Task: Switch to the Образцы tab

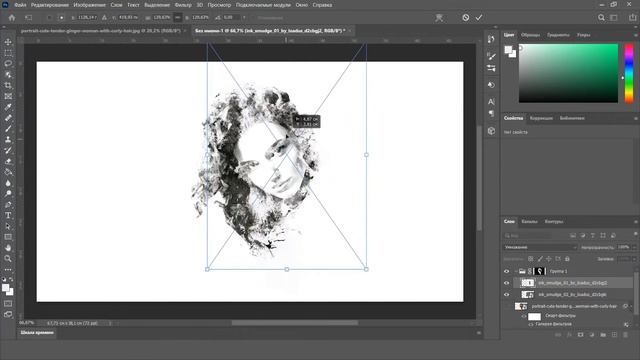Action: tap(531, 35)
